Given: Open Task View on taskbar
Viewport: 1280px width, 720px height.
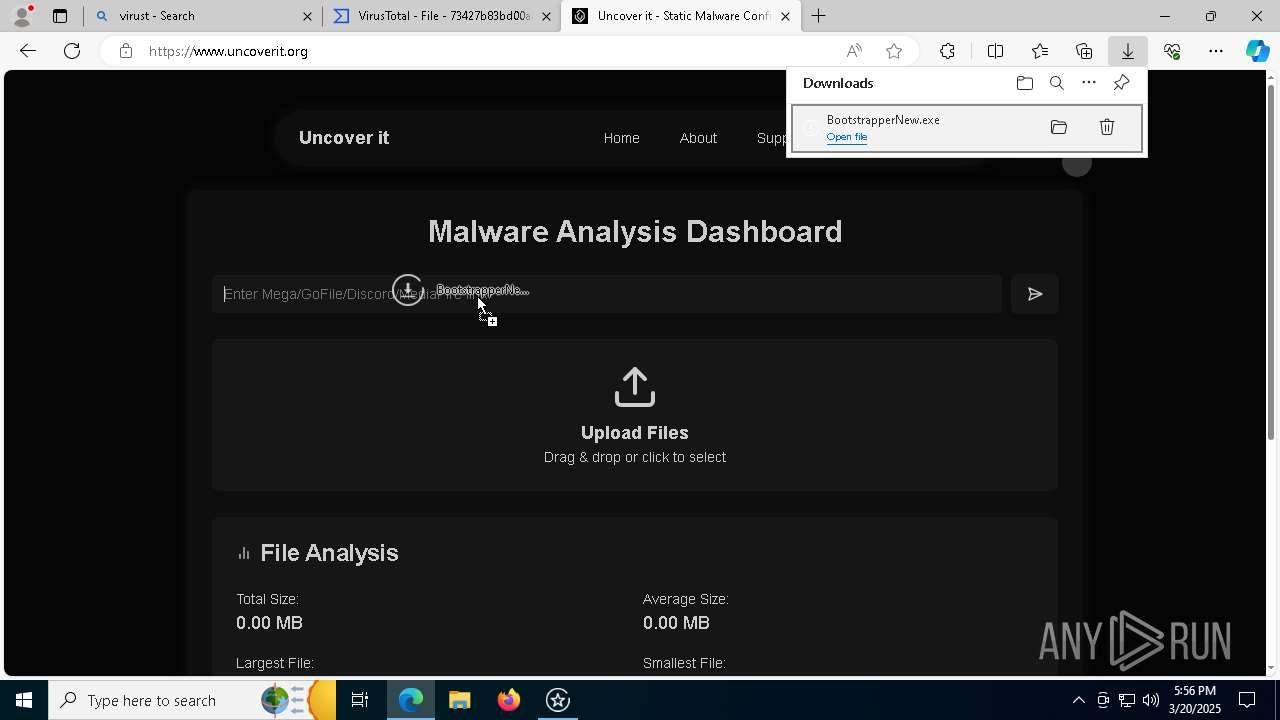Looking at the screenshot, I should click(360, 700).
